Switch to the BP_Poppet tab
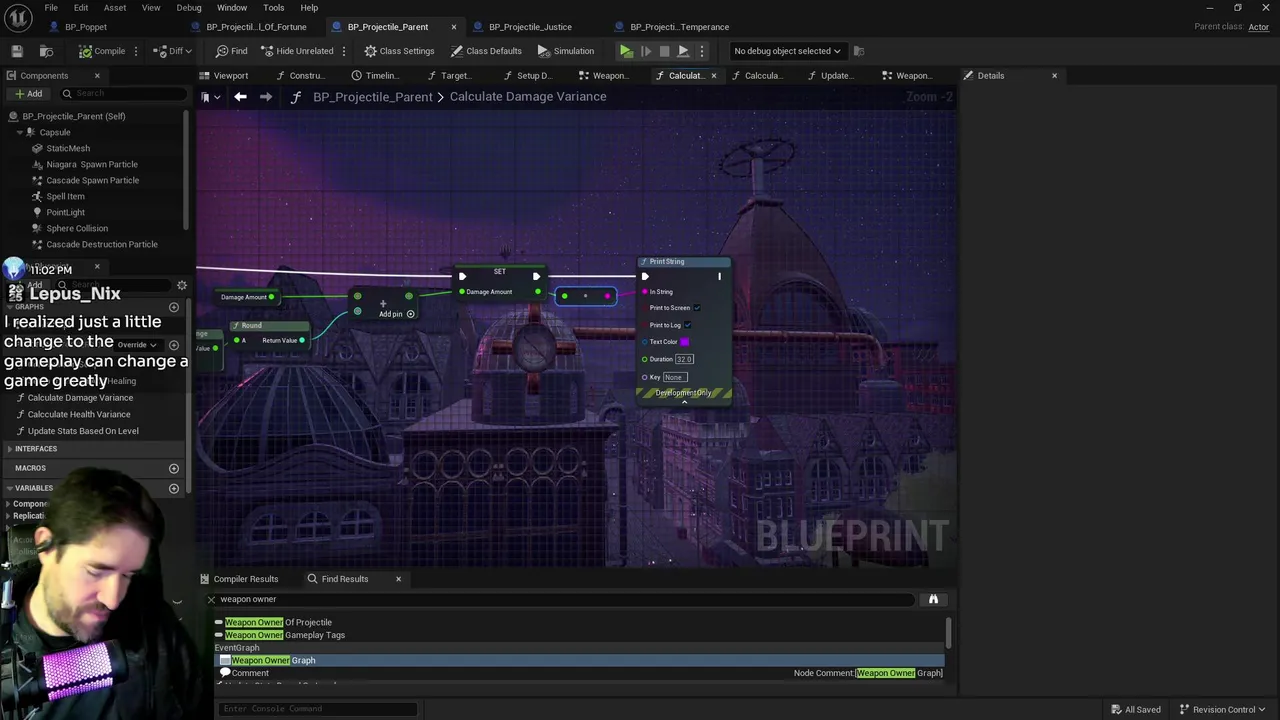 (x=85, y=27)
